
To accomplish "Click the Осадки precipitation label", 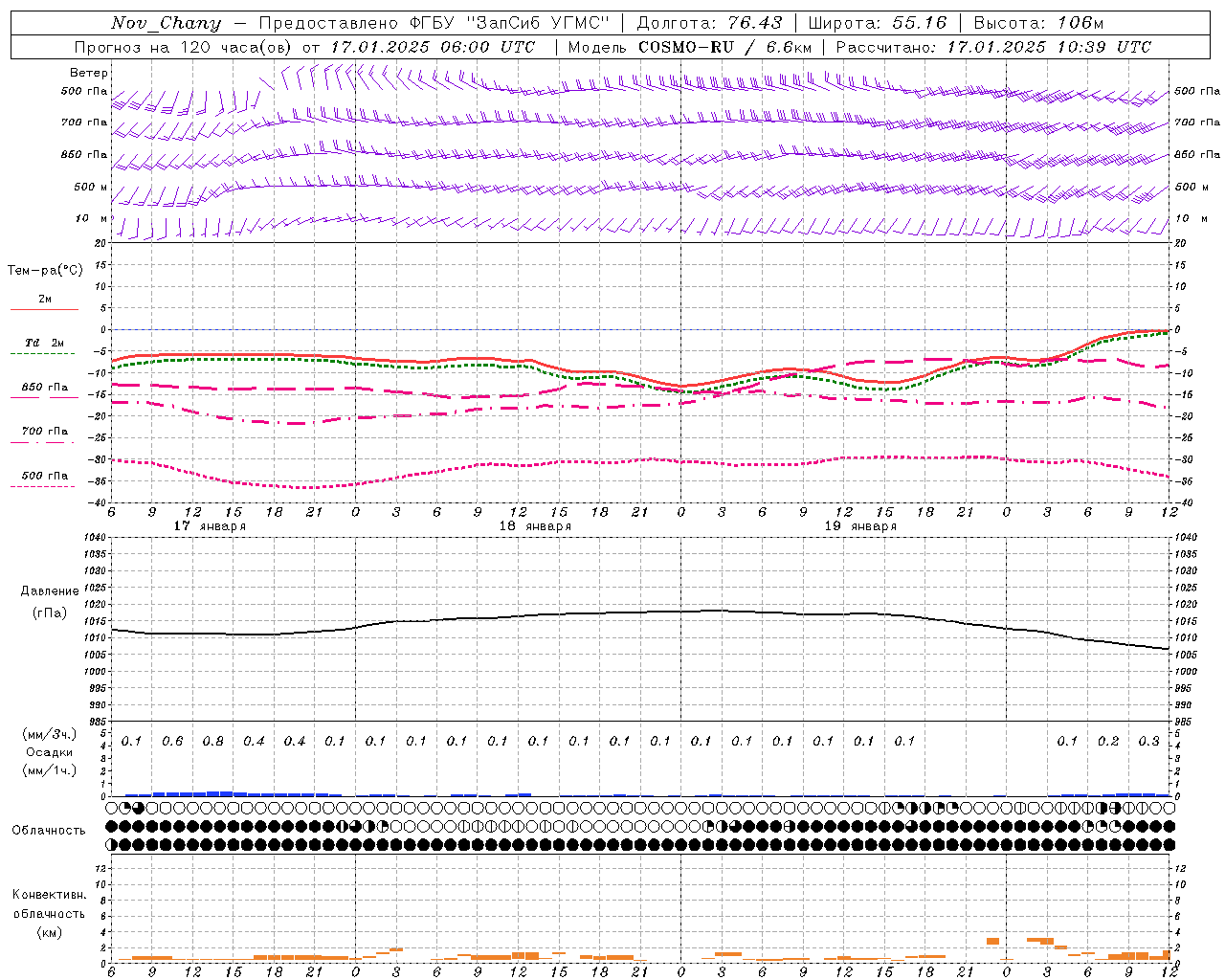I will 48,752.
